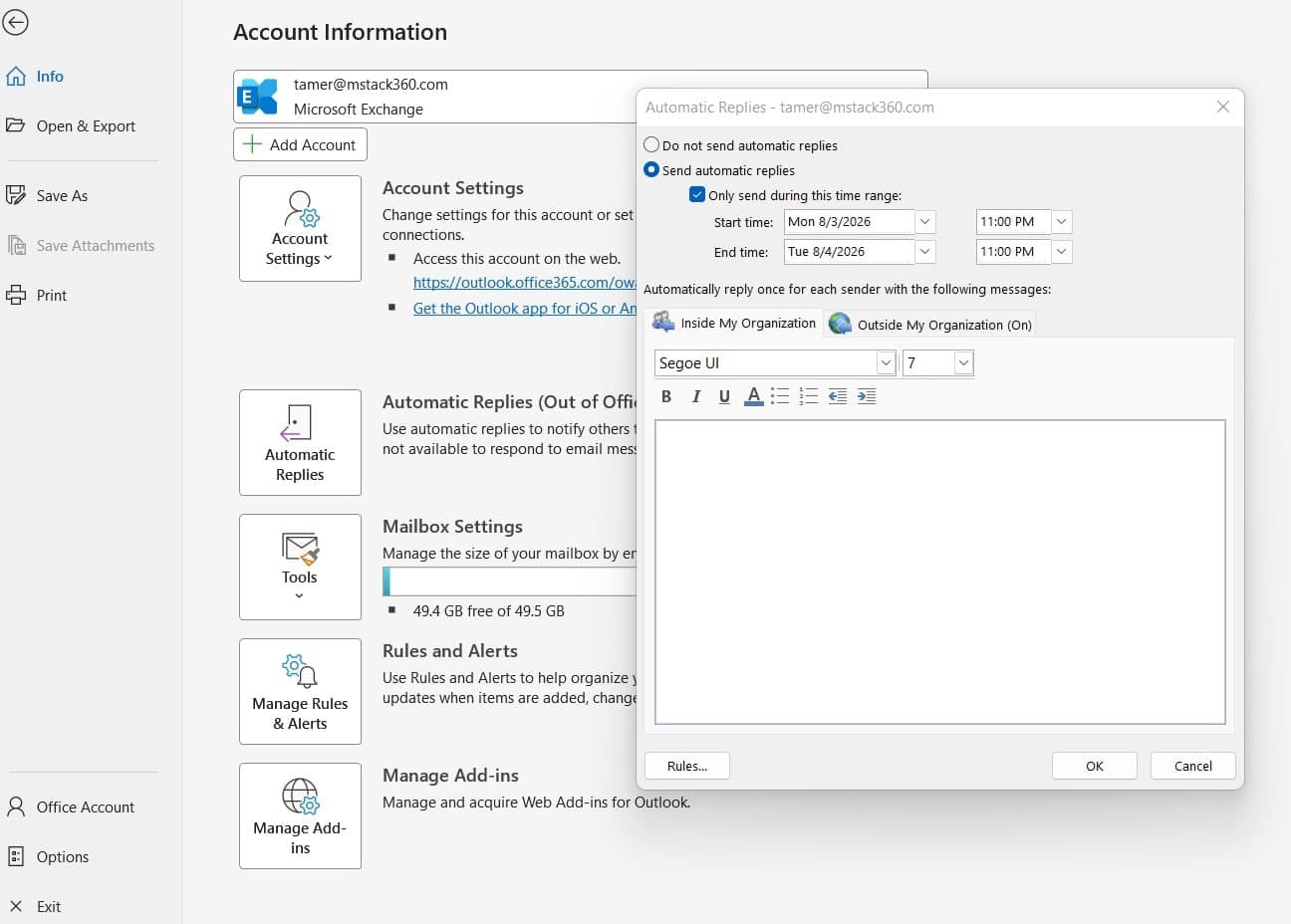Open the End time date dropdown
The width and height of the screenshot is (1291, 924).
pos(925,252)
